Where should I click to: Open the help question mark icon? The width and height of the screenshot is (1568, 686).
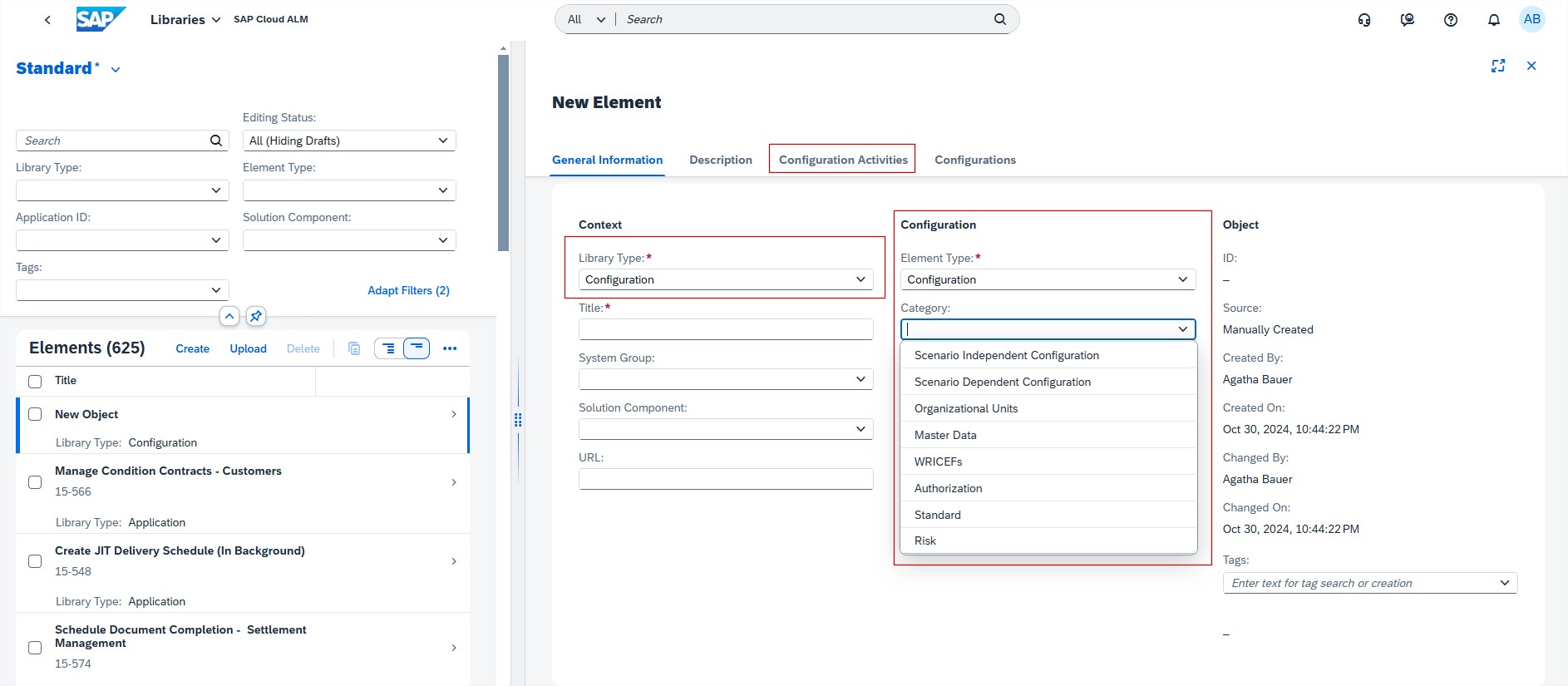(x=1450, y=20)
